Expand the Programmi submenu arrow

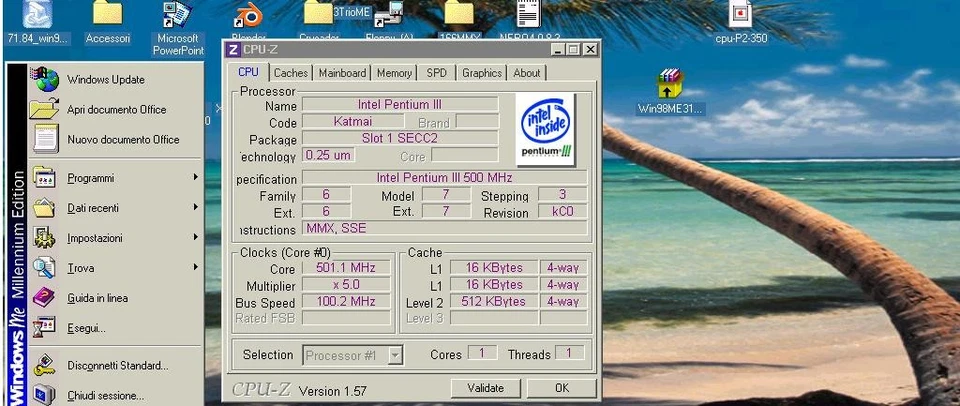[196, 178]
